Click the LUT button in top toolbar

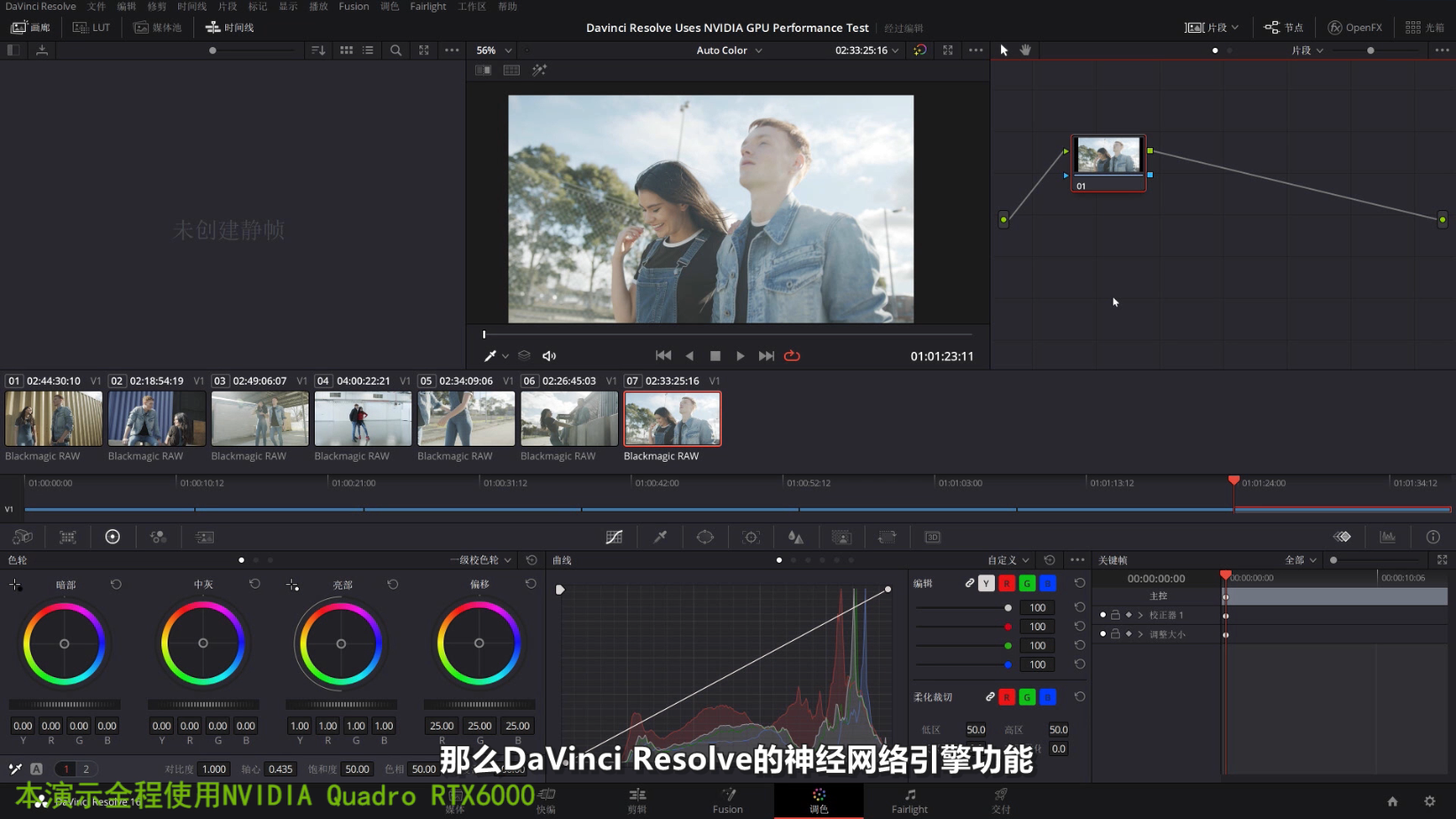click(x=92, y=27)
